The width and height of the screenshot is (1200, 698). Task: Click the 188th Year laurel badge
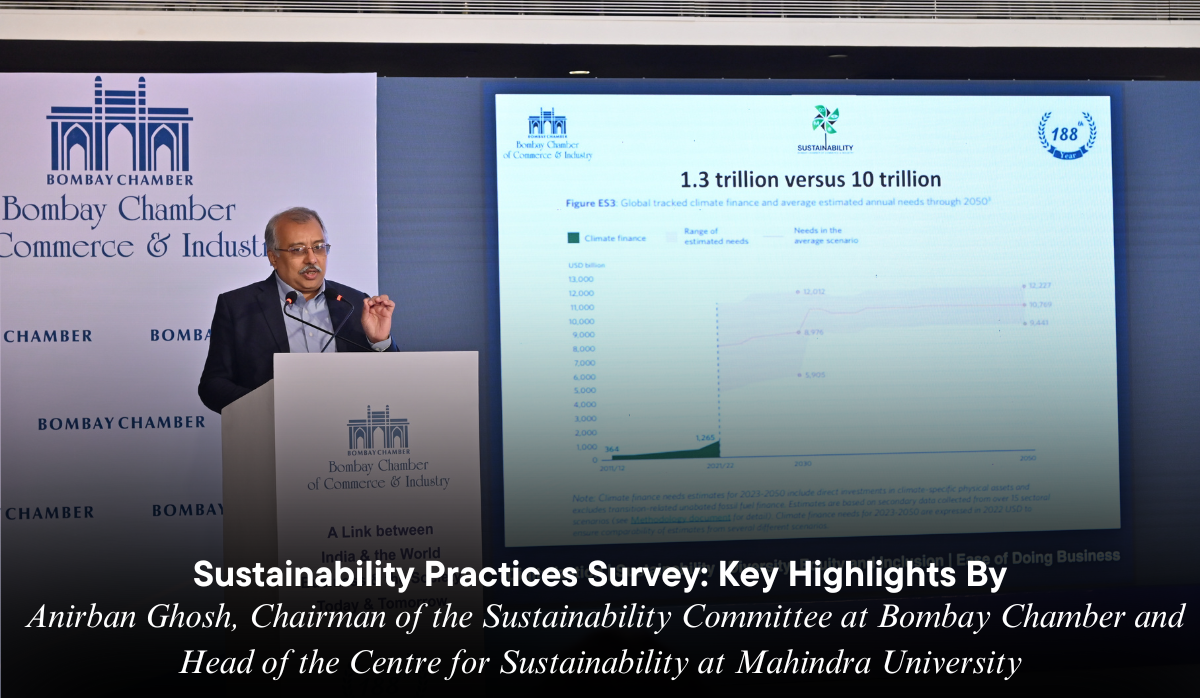click(x=1066, y=134)
